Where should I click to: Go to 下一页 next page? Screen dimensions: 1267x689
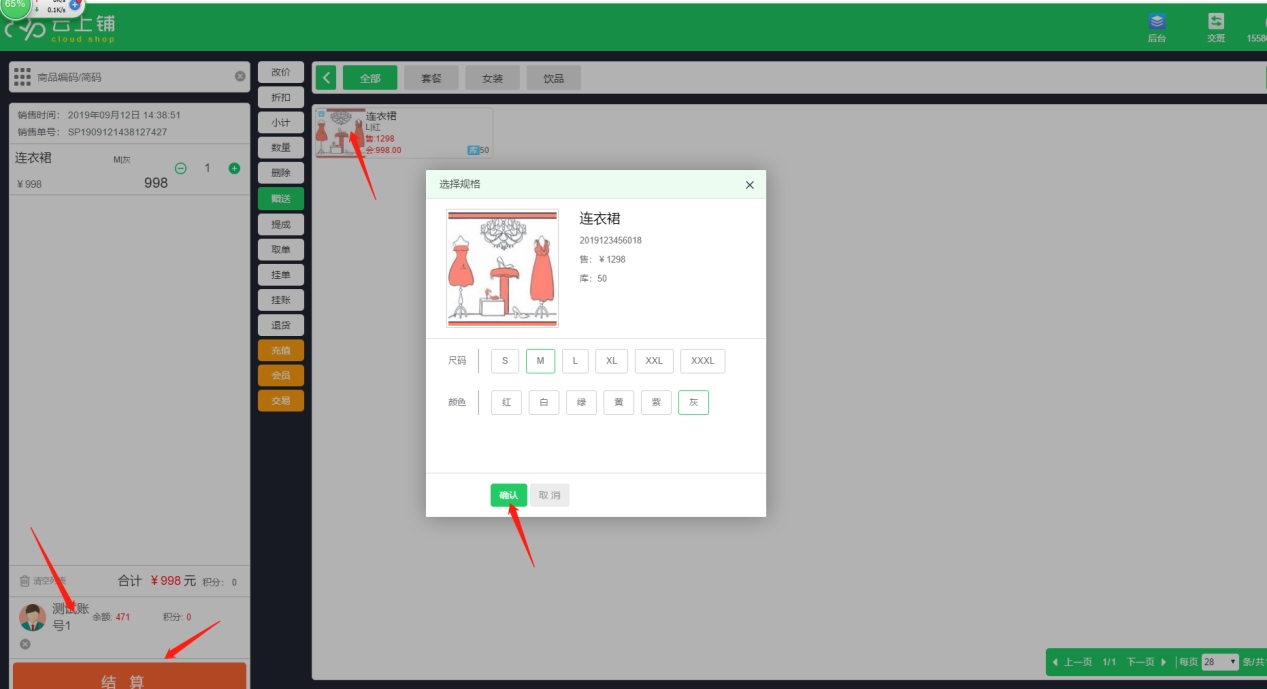(1146, 662)
